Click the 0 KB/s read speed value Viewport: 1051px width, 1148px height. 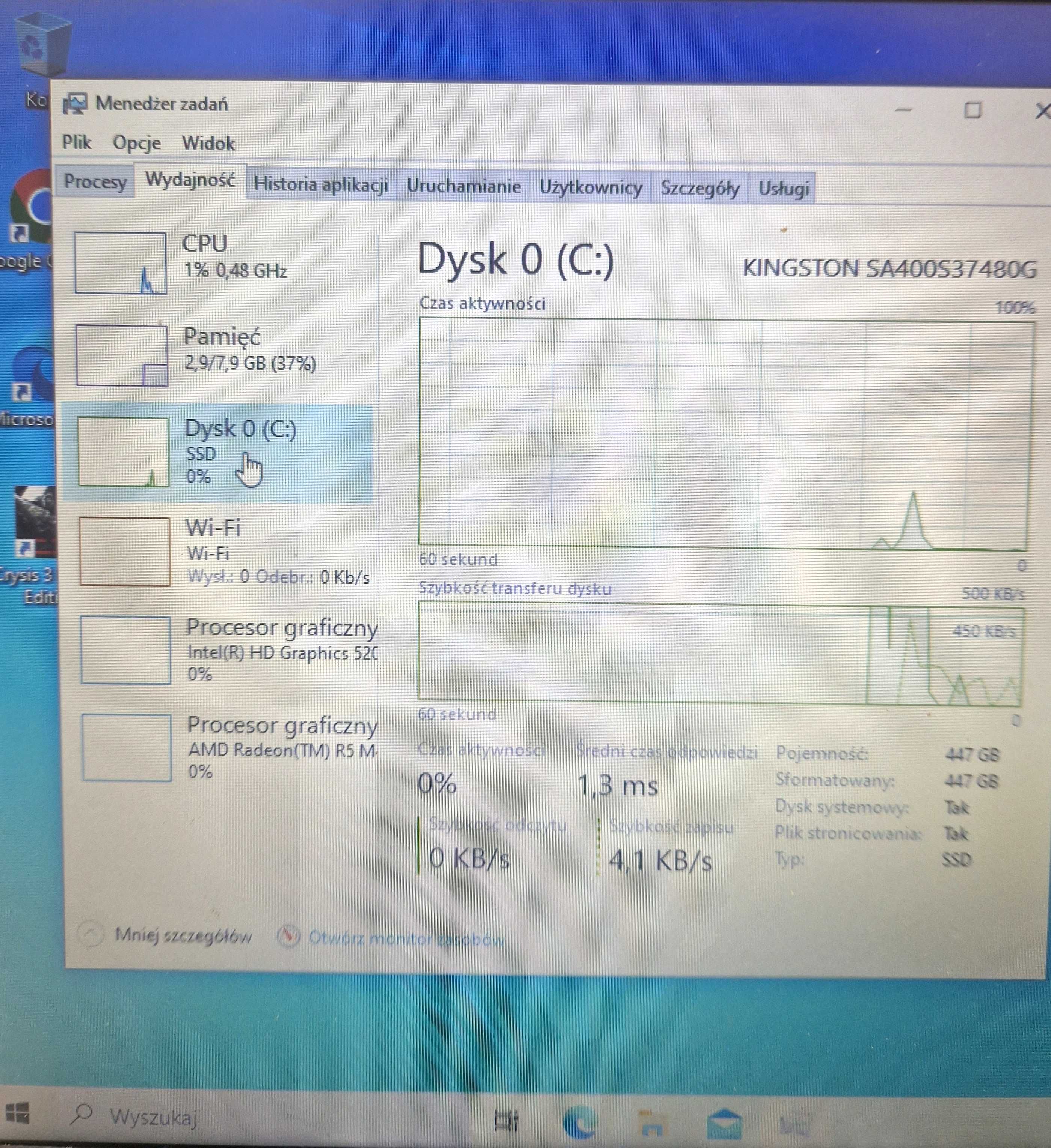[470, 858]
